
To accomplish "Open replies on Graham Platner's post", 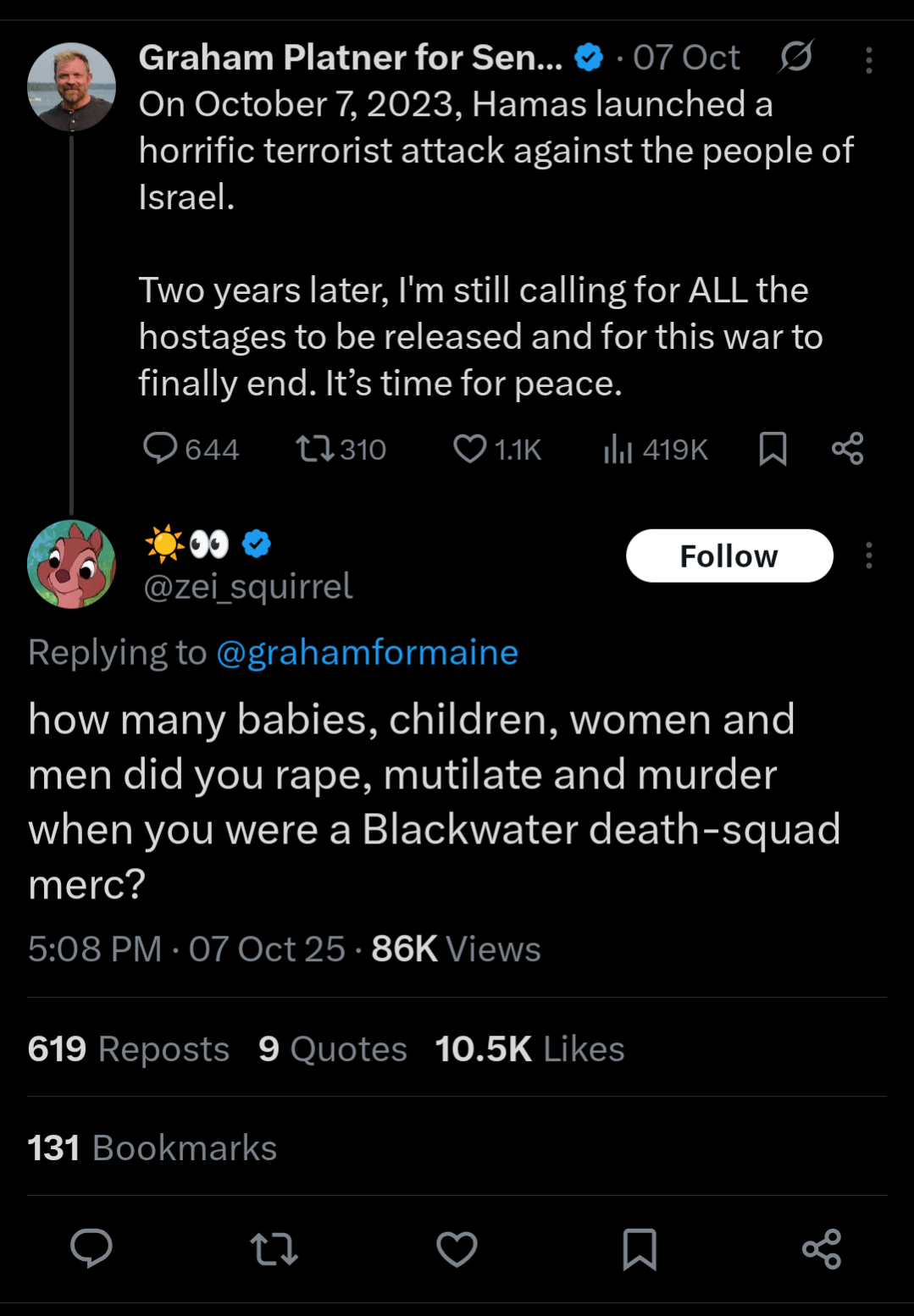I will [160, 448].
